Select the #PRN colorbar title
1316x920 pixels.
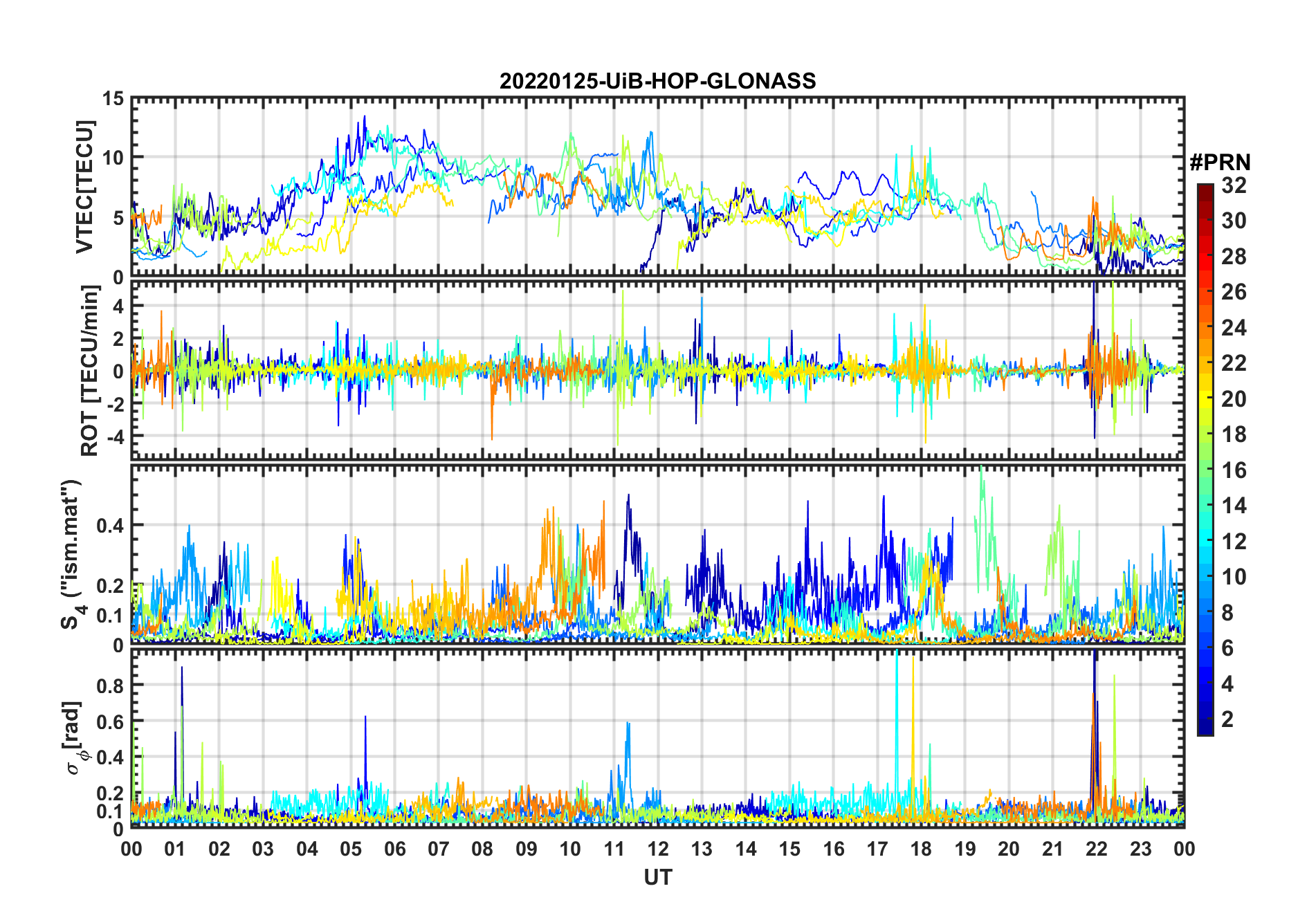1221,163
